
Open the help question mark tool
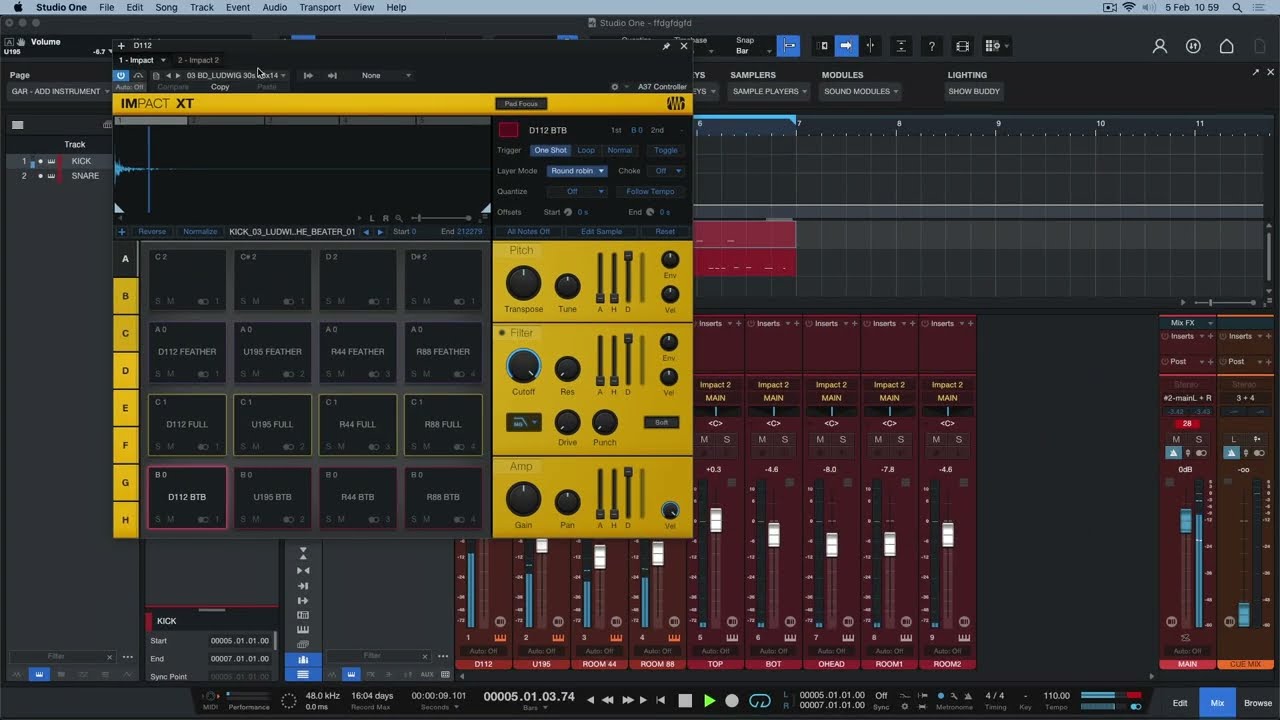click(931, 46)
